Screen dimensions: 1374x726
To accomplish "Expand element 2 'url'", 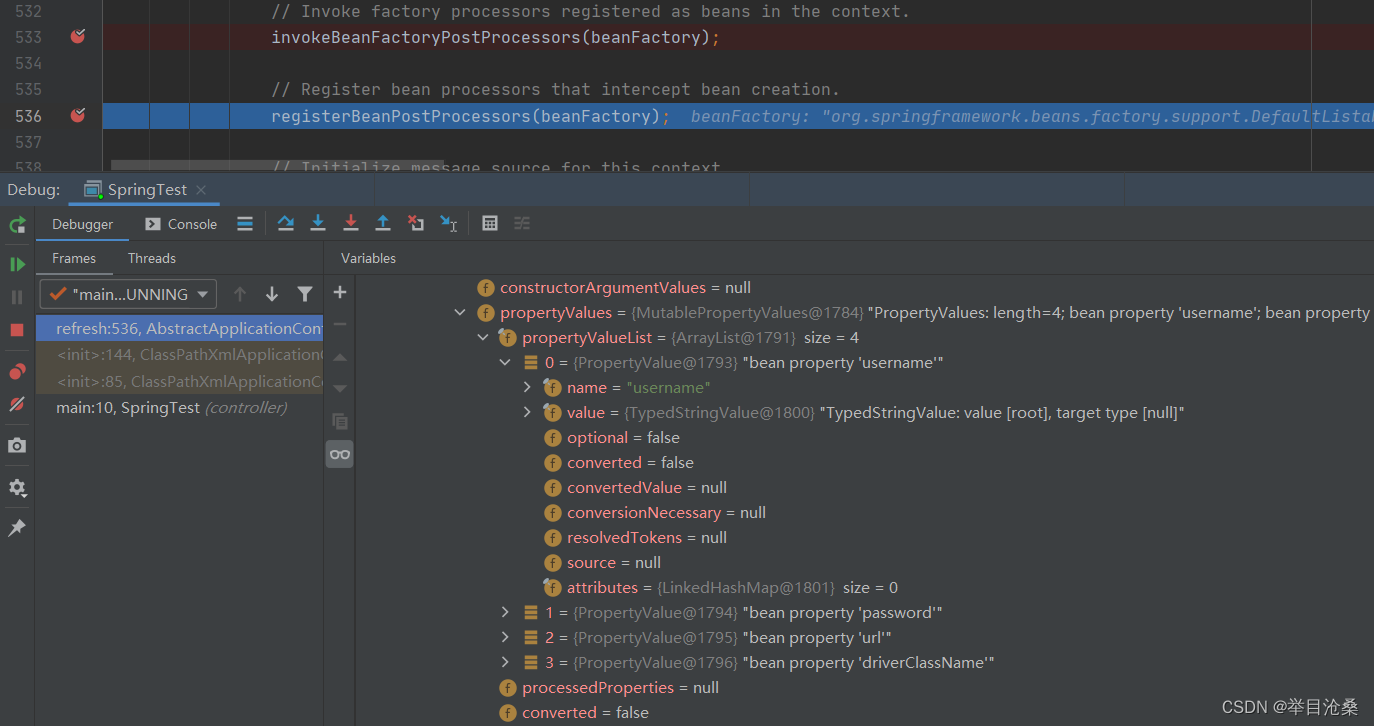I will [506, 637].
